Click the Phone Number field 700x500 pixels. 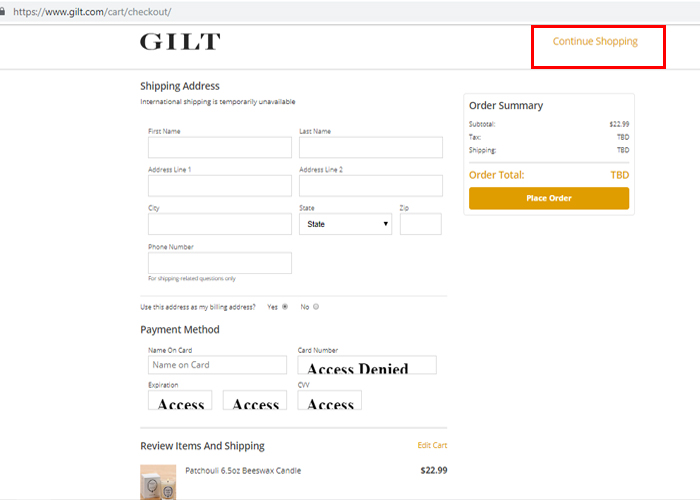click(x=220, y=263)
